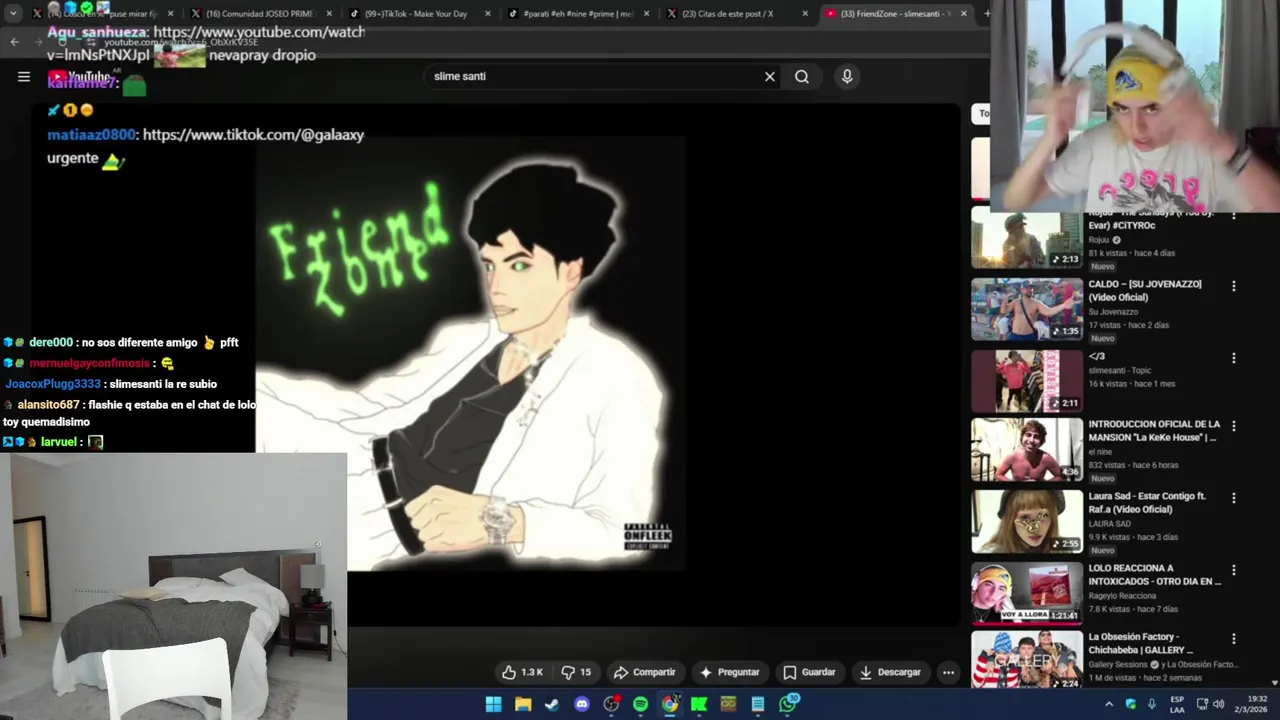Open Steam from the taskbar

(x=552, y=704)
